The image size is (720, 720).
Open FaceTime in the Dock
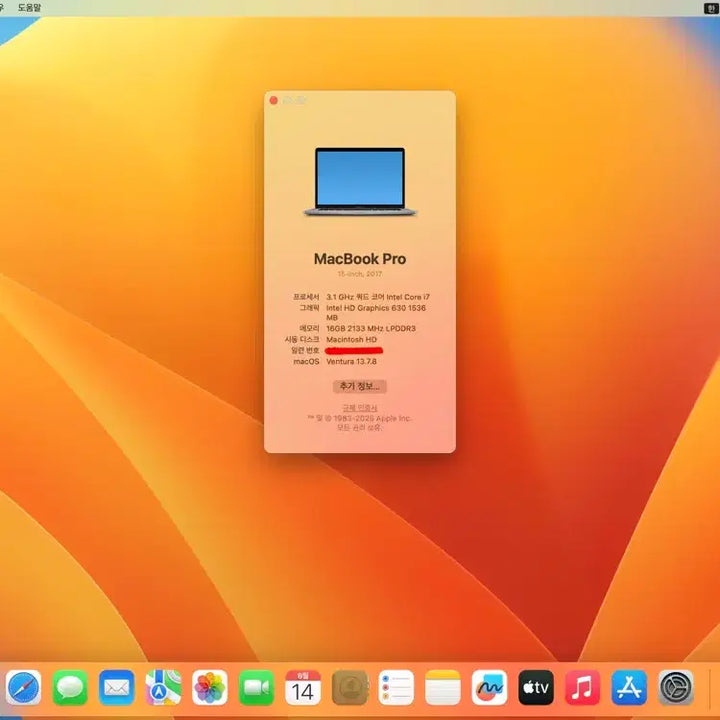(x=257, y=687)
